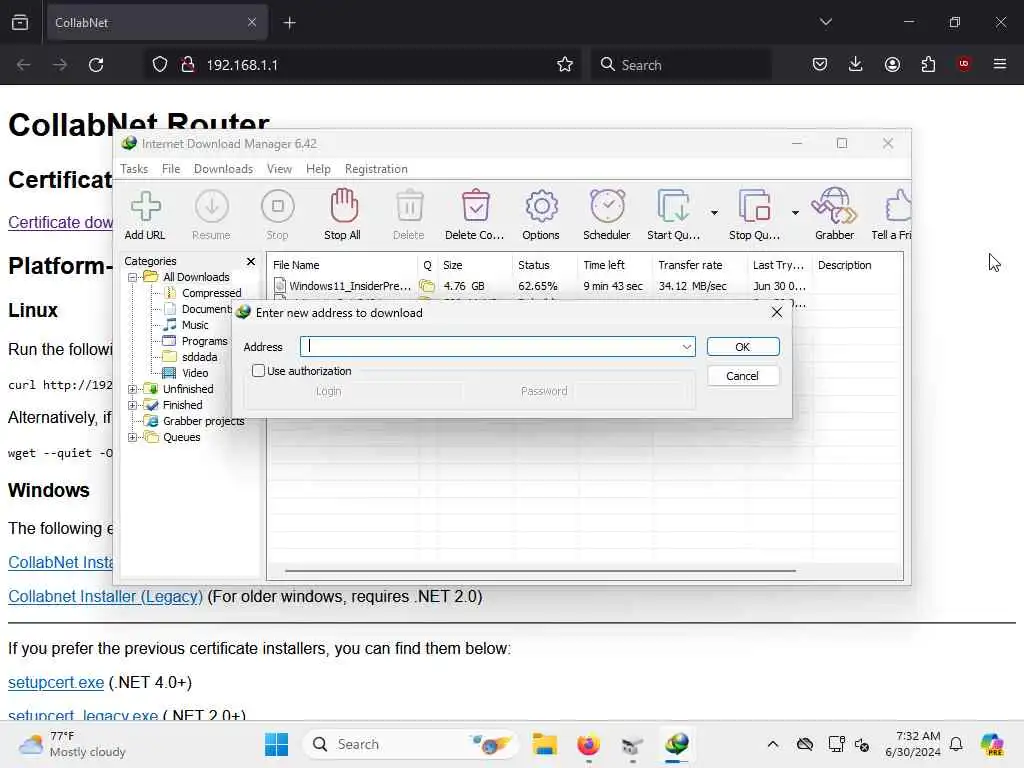Click the Save to Pocket icon
Image resolution: width=1024 pixels, height=768 pixels.
pyautogui.click(x=820, y=64)
